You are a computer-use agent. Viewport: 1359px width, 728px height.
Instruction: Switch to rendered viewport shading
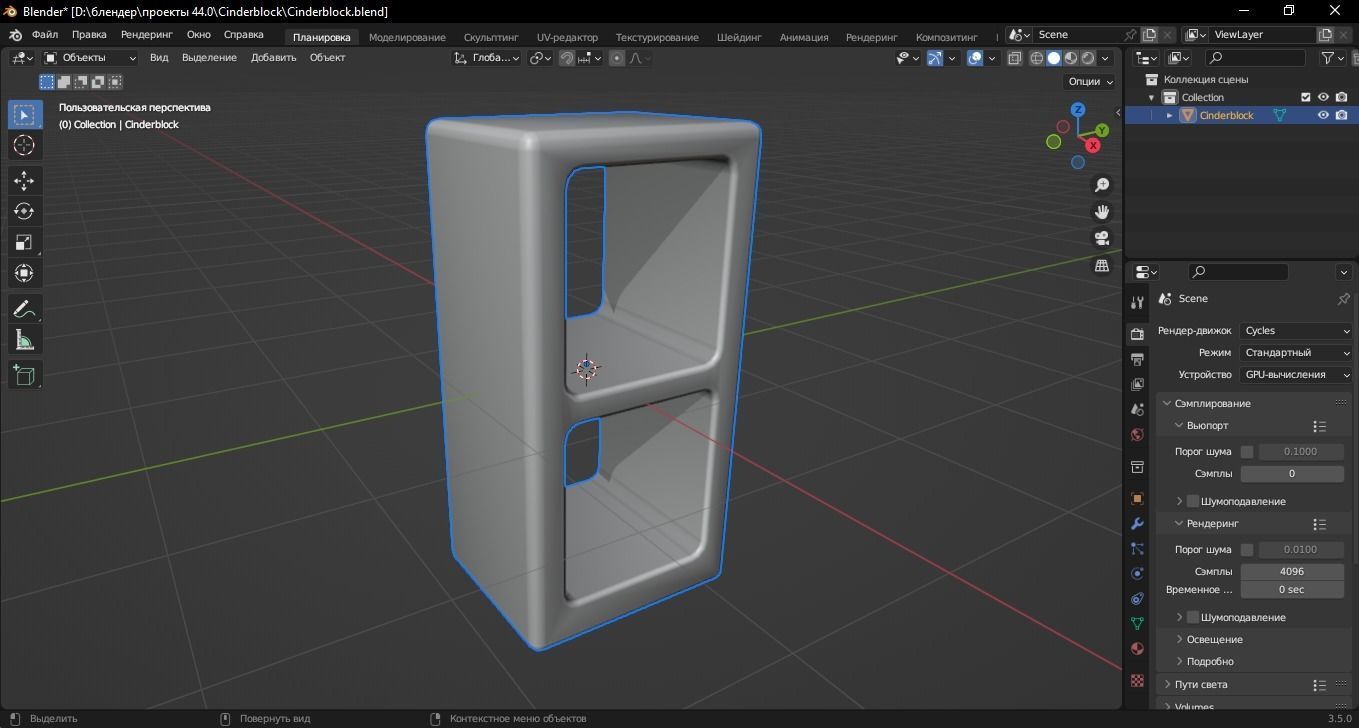tap(1088, 58)
